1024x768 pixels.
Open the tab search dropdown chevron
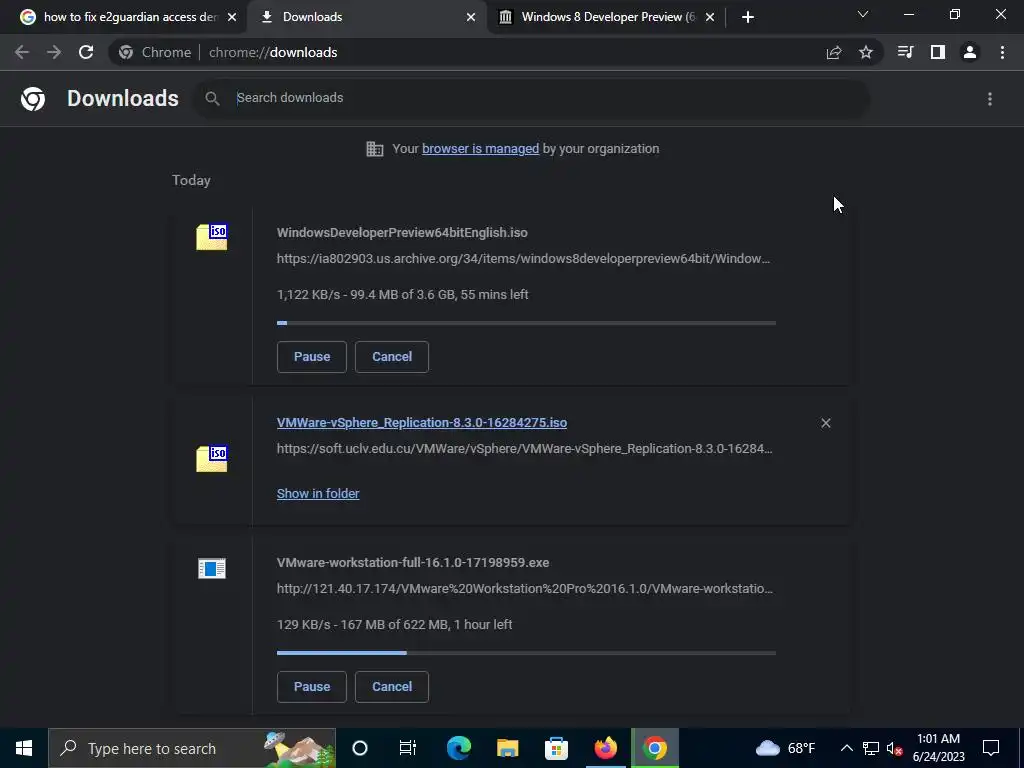tap(863, 14)
